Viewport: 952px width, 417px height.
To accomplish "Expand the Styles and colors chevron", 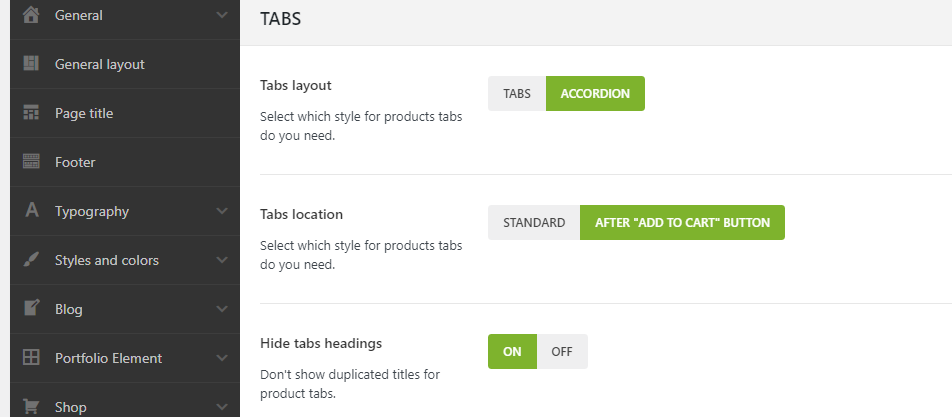I will coord(221,260).
